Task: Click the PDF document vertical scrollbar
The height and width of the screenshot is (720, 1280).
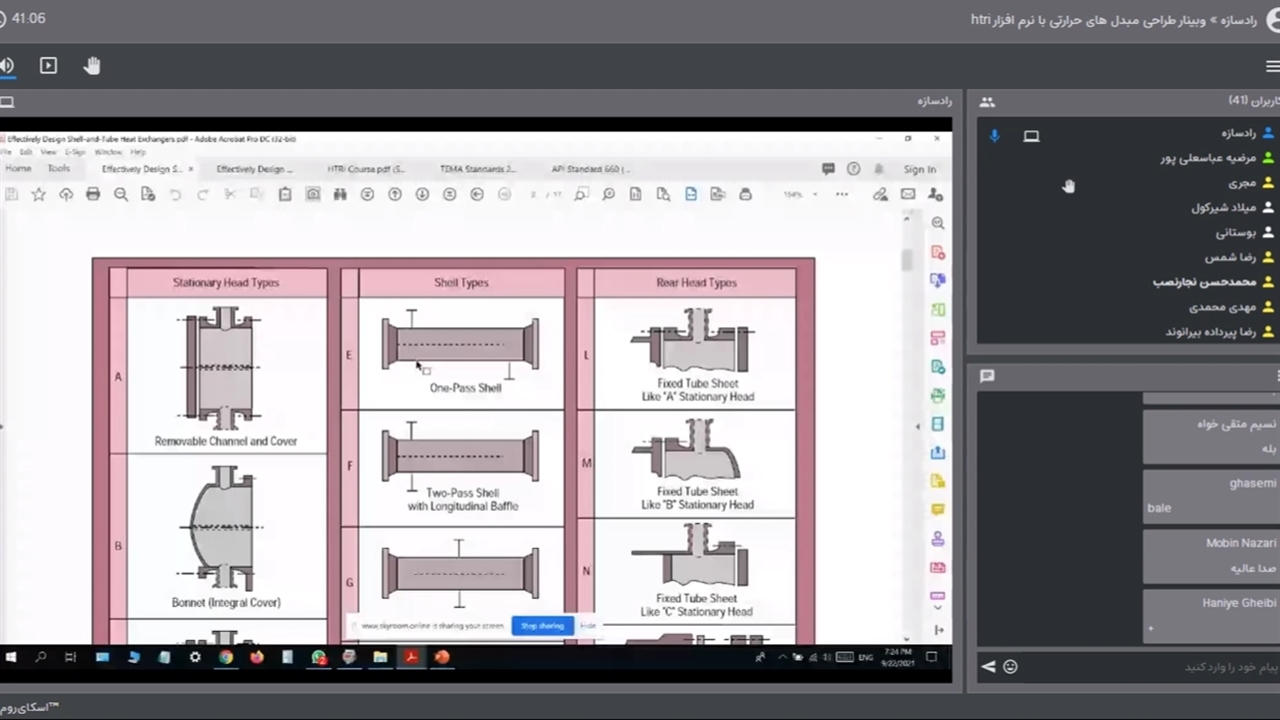Action: click(907, 260)
